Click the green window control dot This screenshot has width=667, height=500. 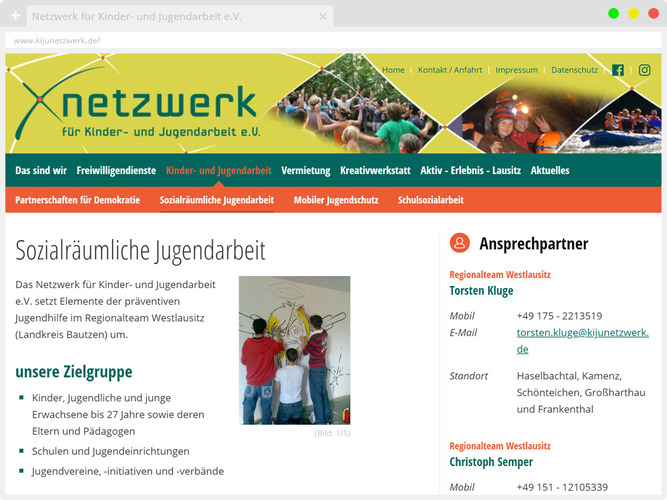(613, 13)
